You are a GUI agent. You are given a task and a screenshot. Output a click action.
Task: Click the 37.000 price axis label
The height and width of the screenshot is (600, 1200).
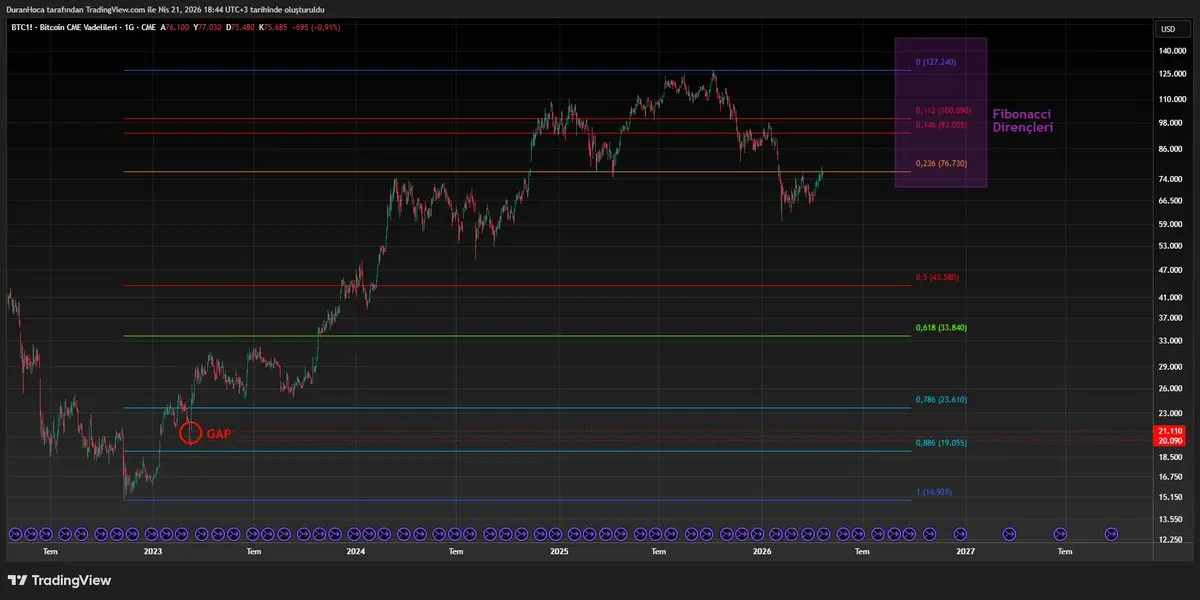[1170, 318]
